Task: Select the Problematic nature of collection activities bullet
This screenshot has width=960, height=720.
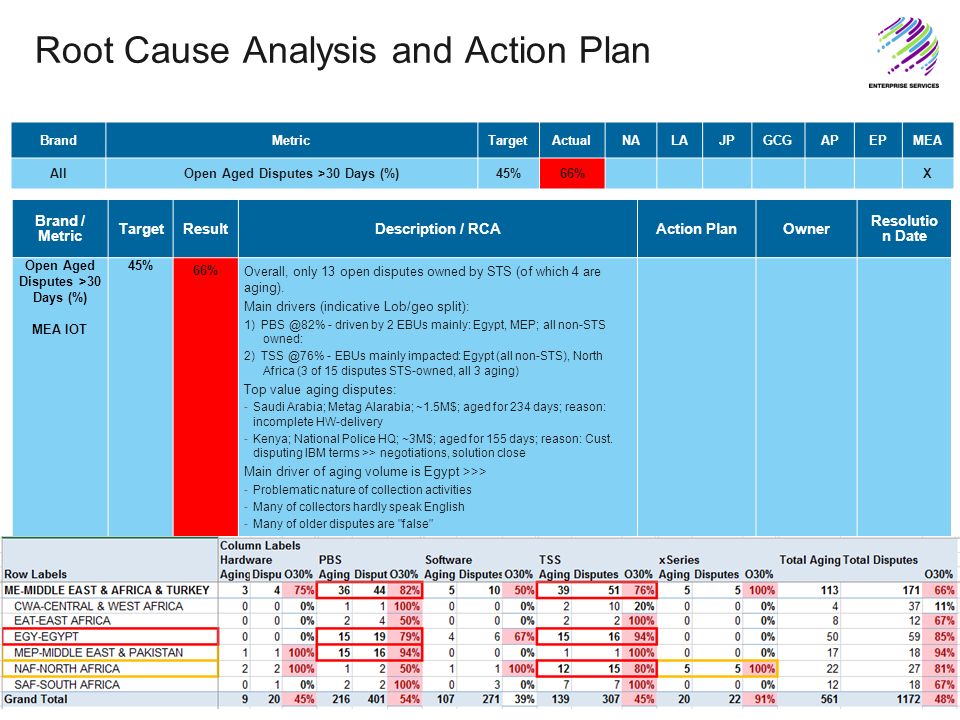Action: click(358, 490)
